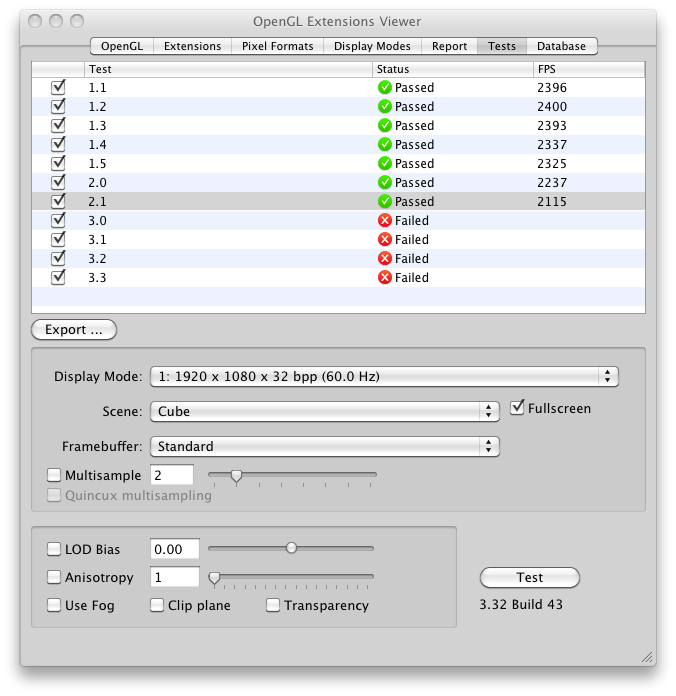Screen dimensions: 676x696
Task: Click the FPS value 2393
Action: click(552, 126)
